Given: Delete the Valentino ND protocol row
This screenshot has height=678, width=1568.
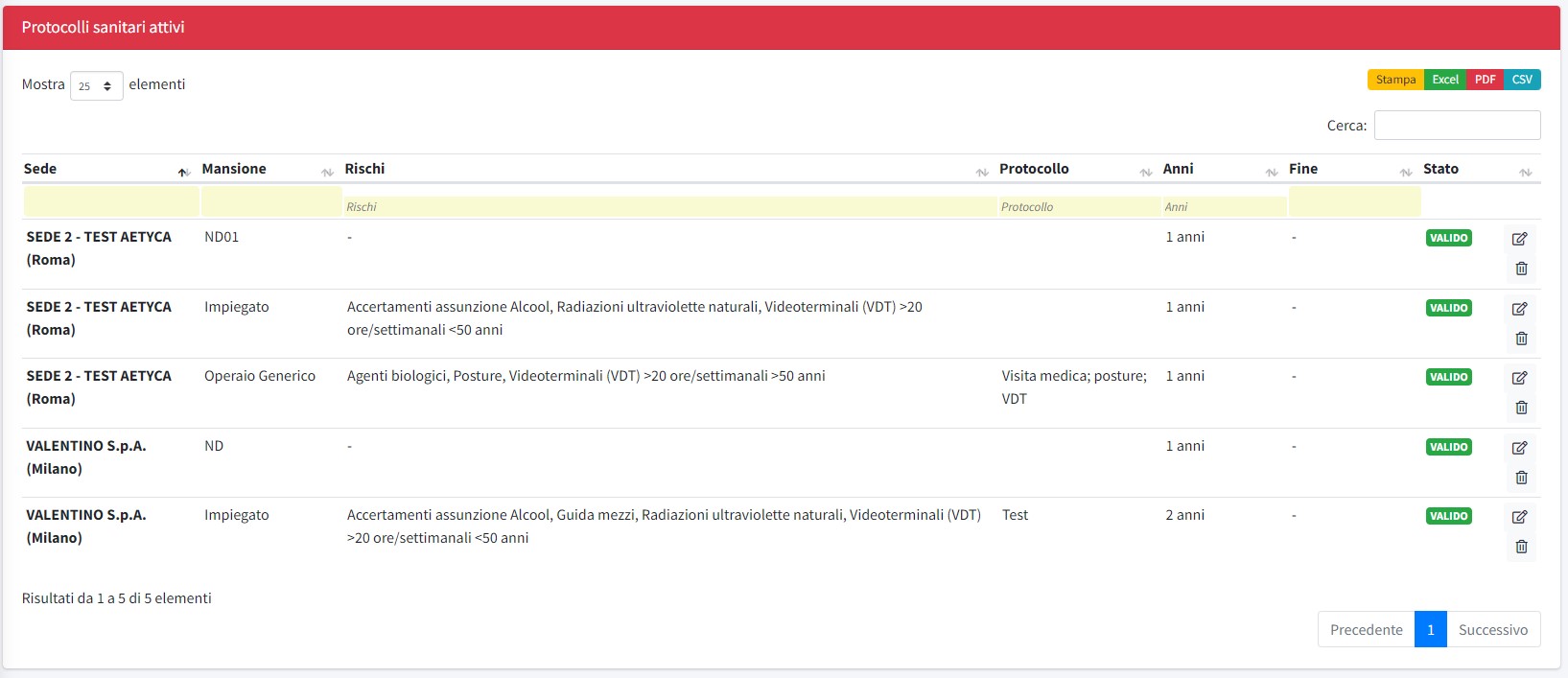Looking at the screenshot, I should coord(1521,478).
